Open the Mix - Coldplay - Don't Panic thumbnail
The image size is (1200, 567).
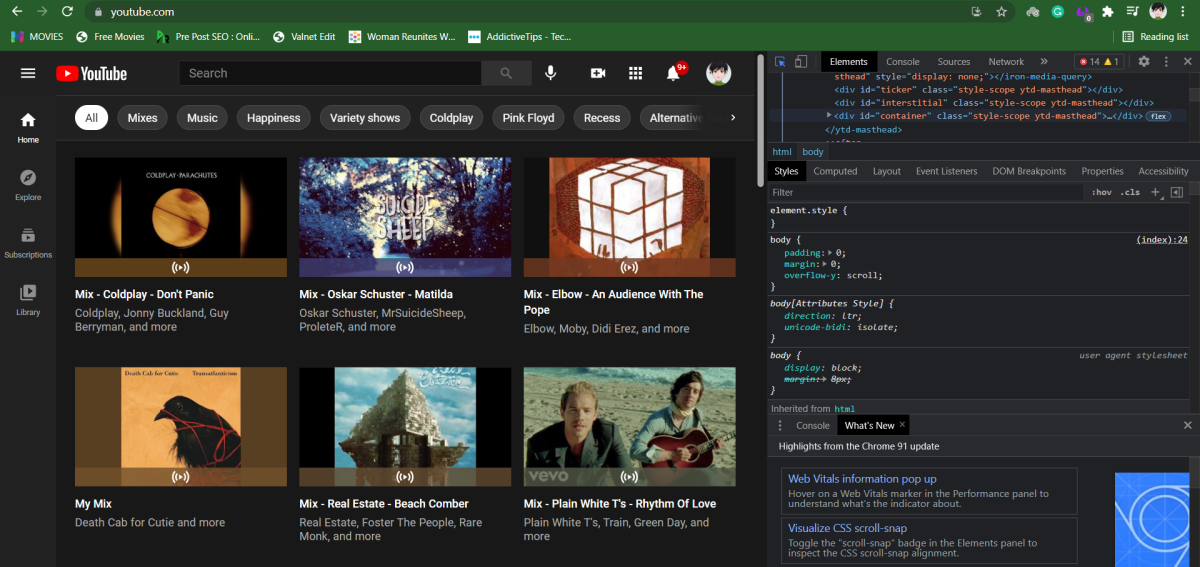tap(180, 217)
